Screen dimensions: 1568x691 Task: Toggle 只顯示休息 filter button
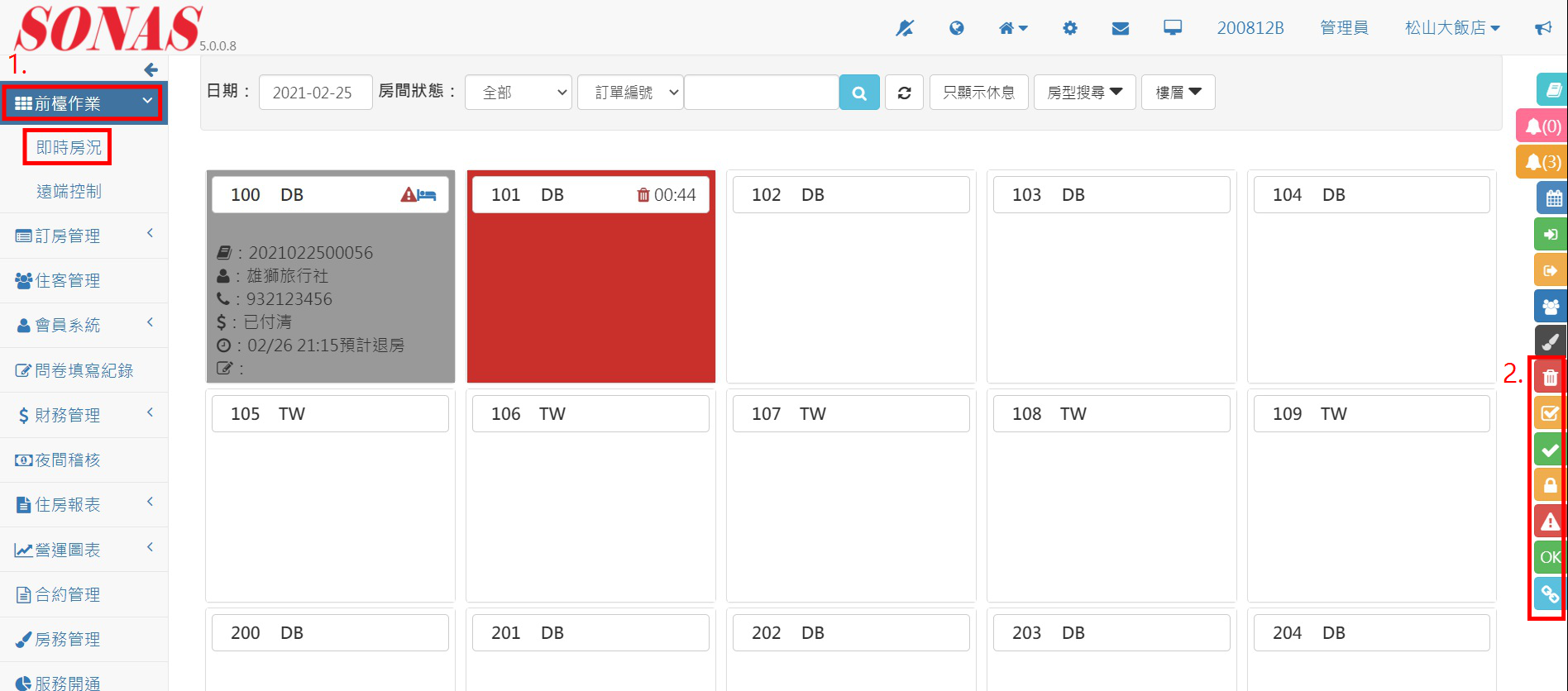(978, 93)
